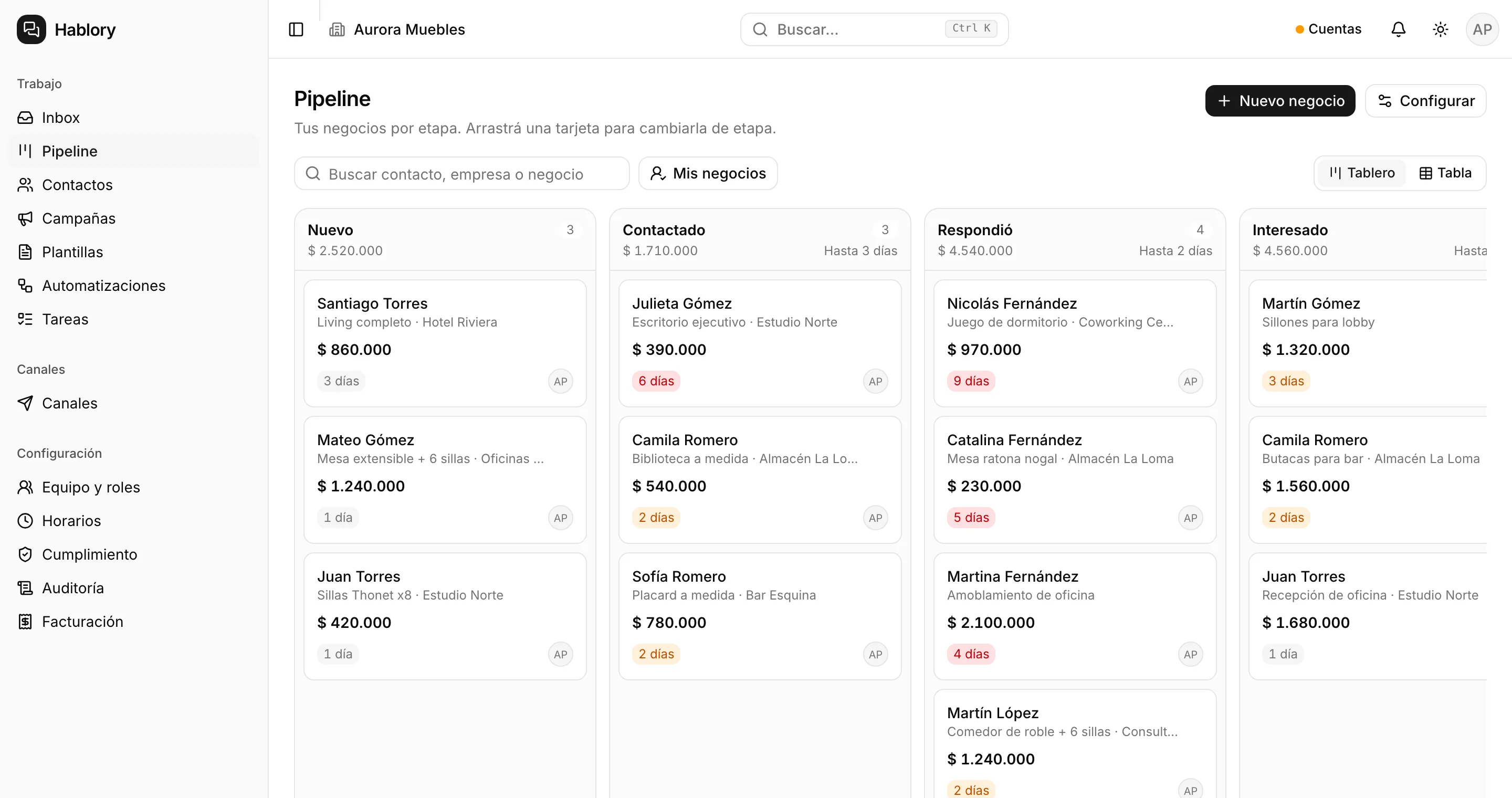Open Julieta Gómez deal card
Image resolution: width=1512 pixels, height=798 pixels.
coord(760,344)
